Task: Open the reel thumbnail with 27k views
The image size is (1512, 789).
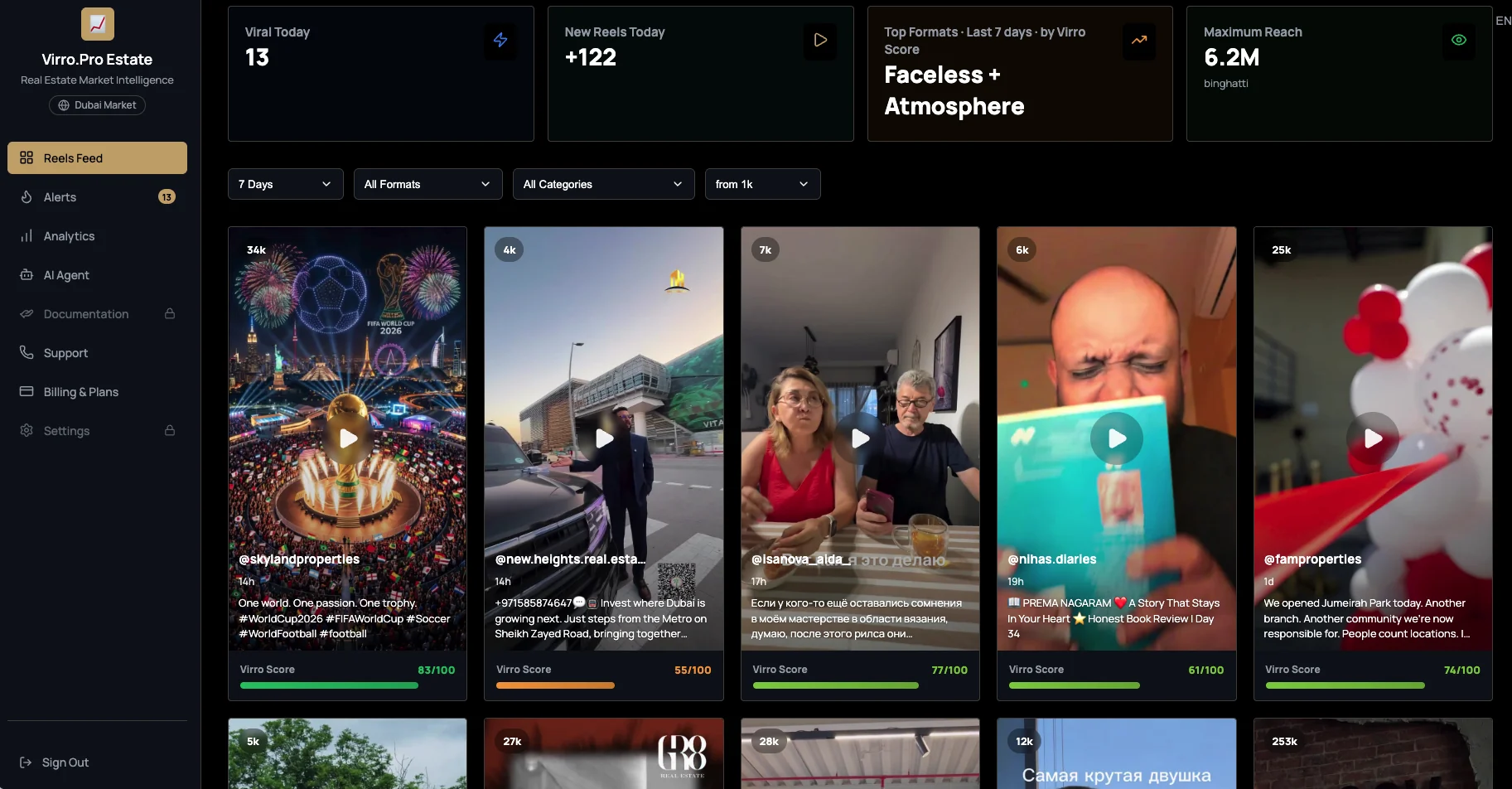Action: point(604,753)
